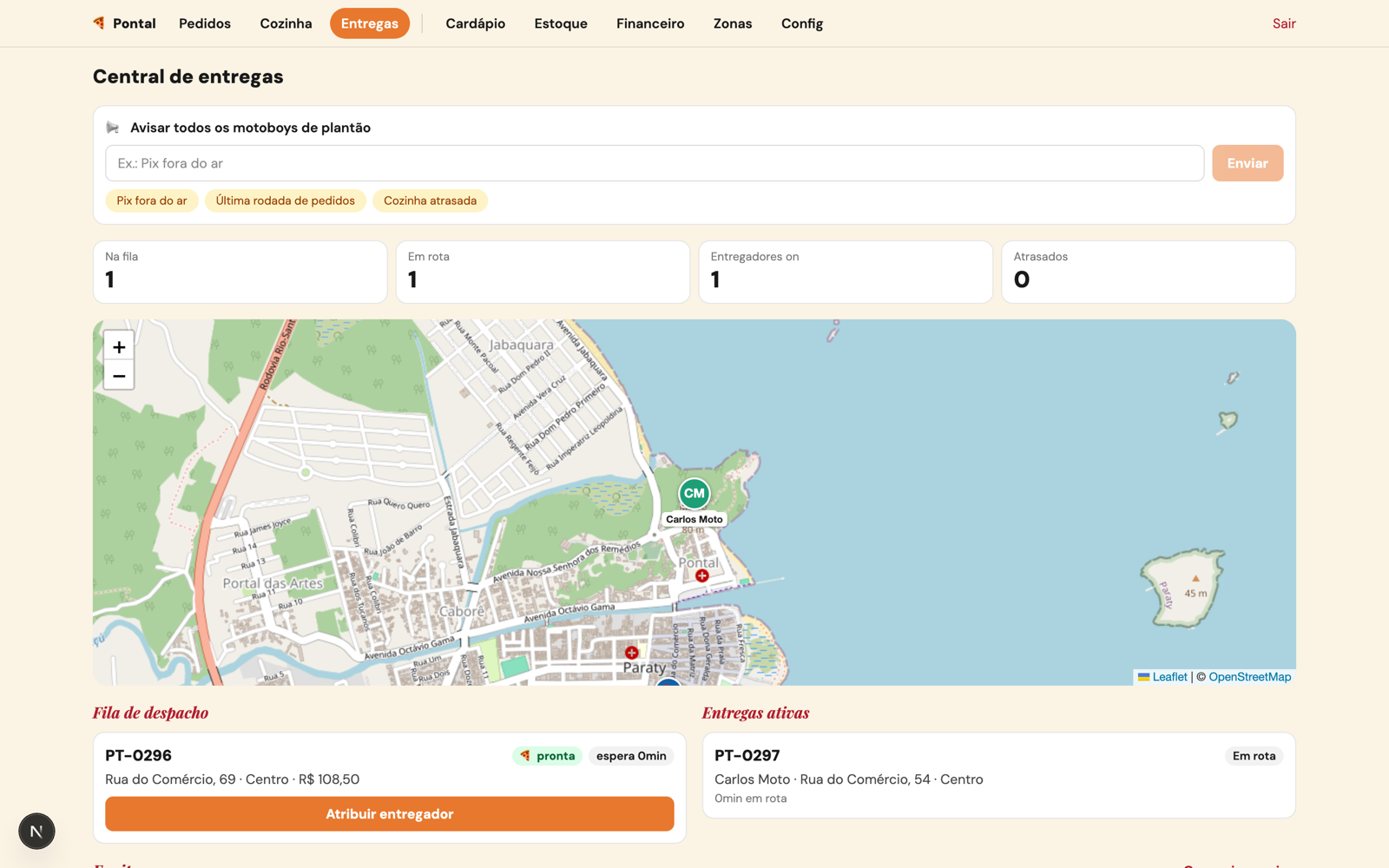Click the blue map pin near Paraty
This screenshot has width=1389, height=868.
point(668,682)
